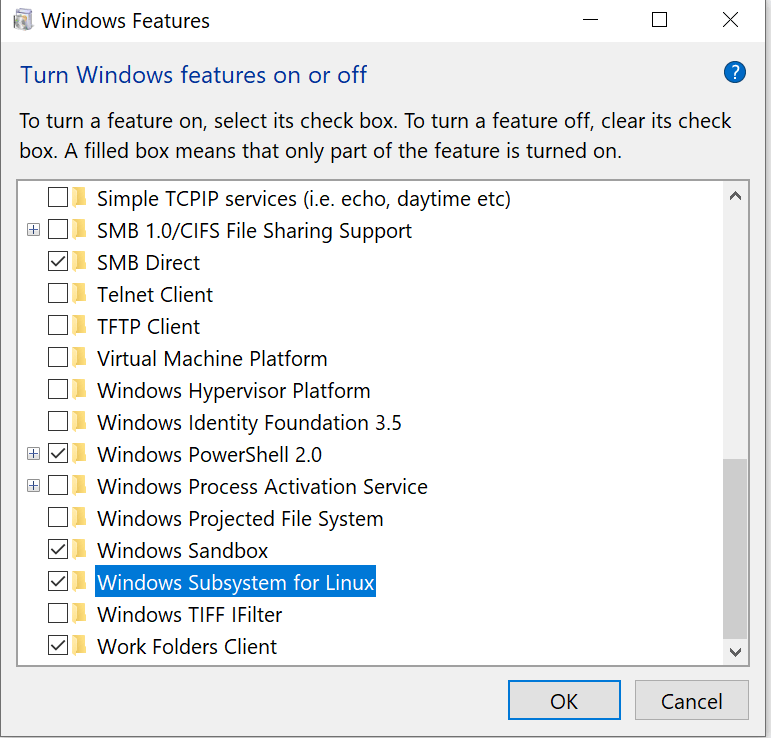
Task: Open the blue help question mark icon
Action: (x=735, y=73)
